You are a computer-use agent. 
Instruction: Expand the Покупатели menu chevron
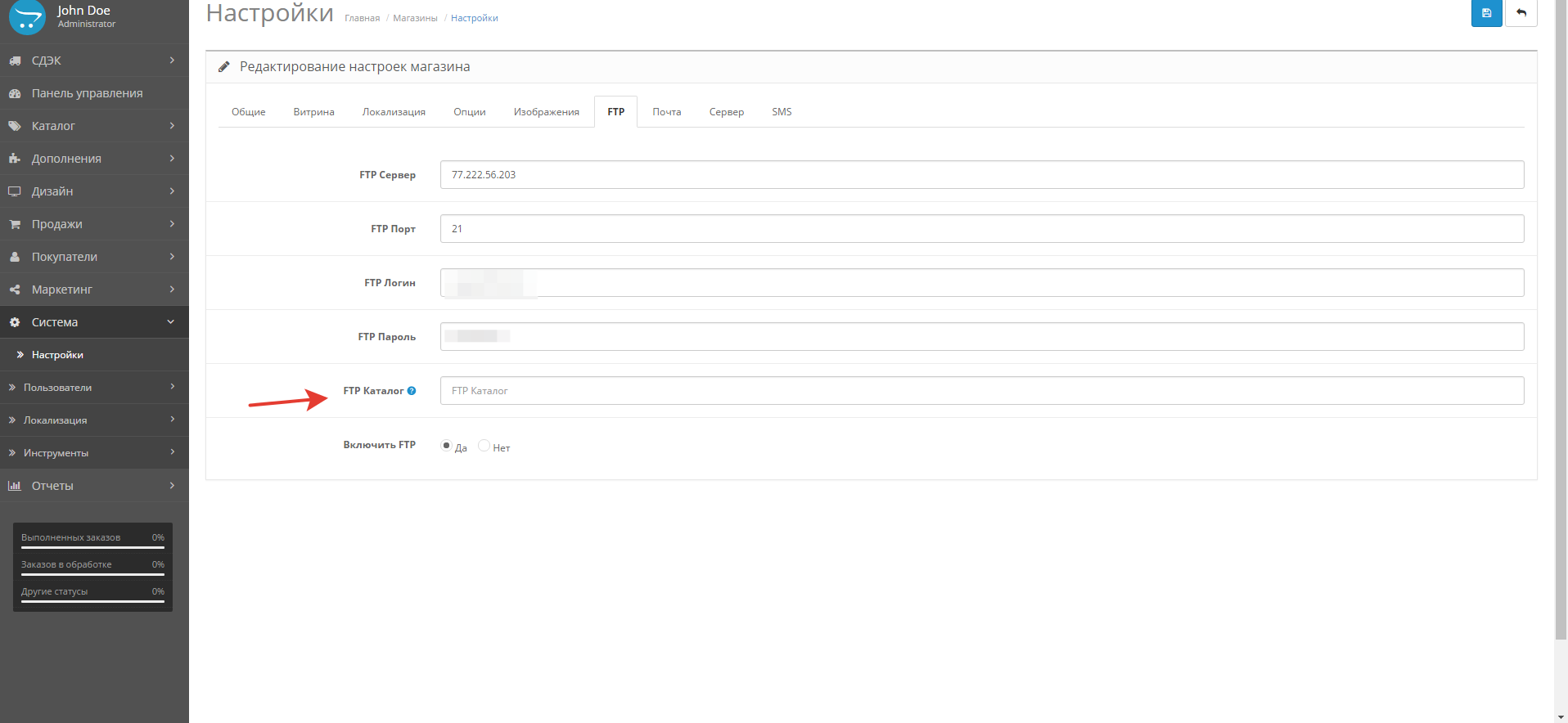tap(172, 257)
